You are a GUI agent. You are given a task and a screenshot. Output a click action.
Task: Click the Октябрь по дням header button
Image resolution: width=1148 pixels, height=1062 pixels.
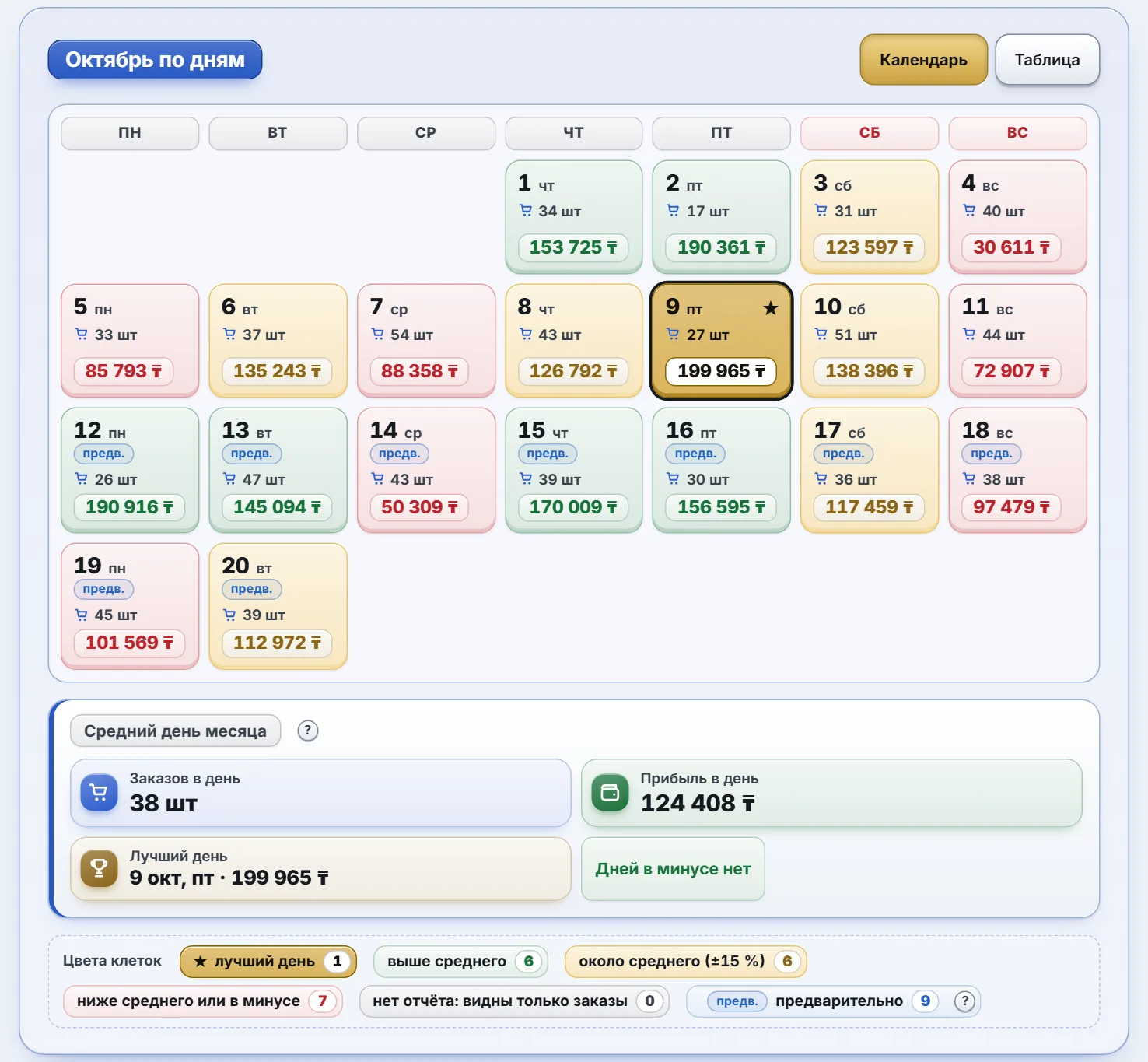tap(155, 60)
